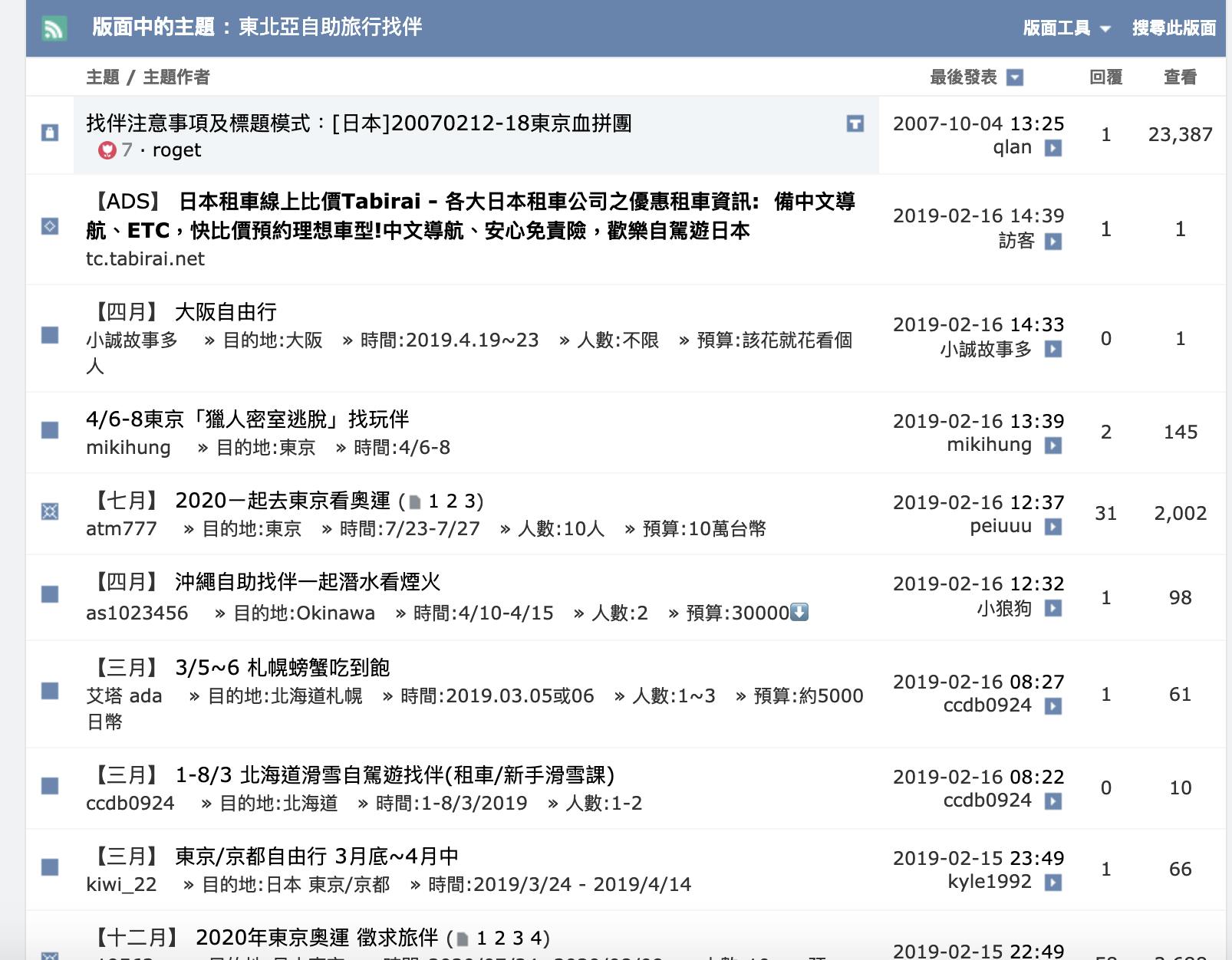Open the 沖繩自助找伴一起潛水看煙火 thread

[307, 582]
